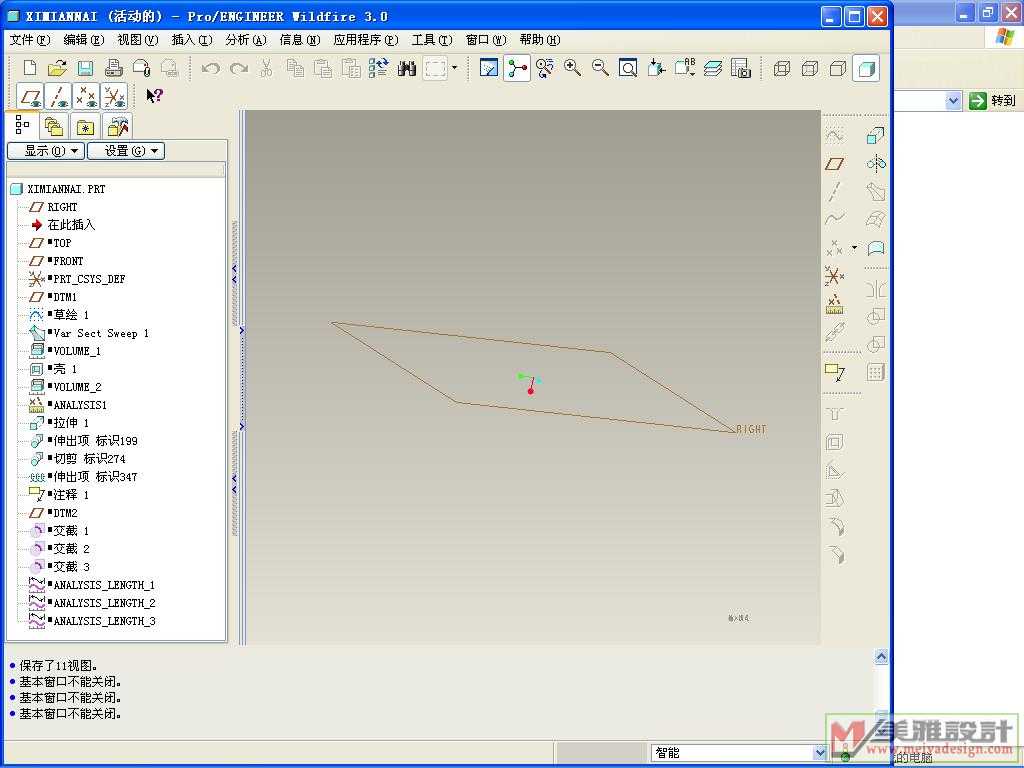Click the 应用程序(P) menu
1024x768 pixels.
[366, 40]
